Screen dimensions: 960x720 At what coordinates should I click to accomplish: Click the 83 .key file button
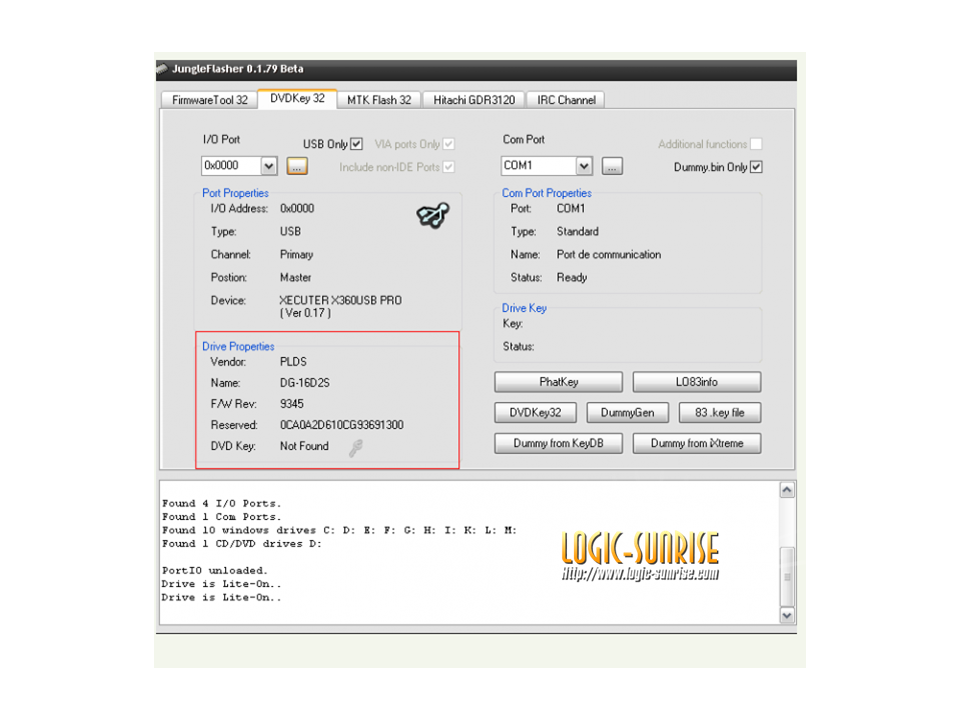click(720, 413)
